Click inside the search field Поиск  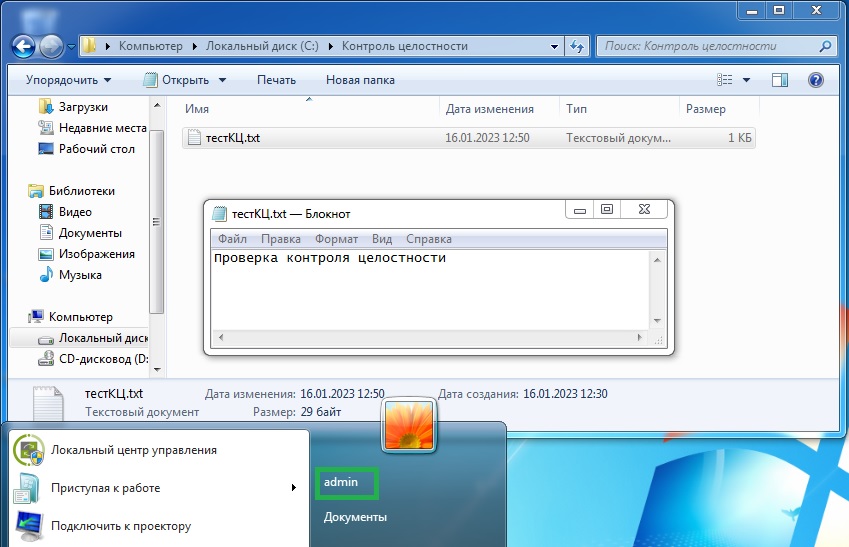click(x=705, y=46)
